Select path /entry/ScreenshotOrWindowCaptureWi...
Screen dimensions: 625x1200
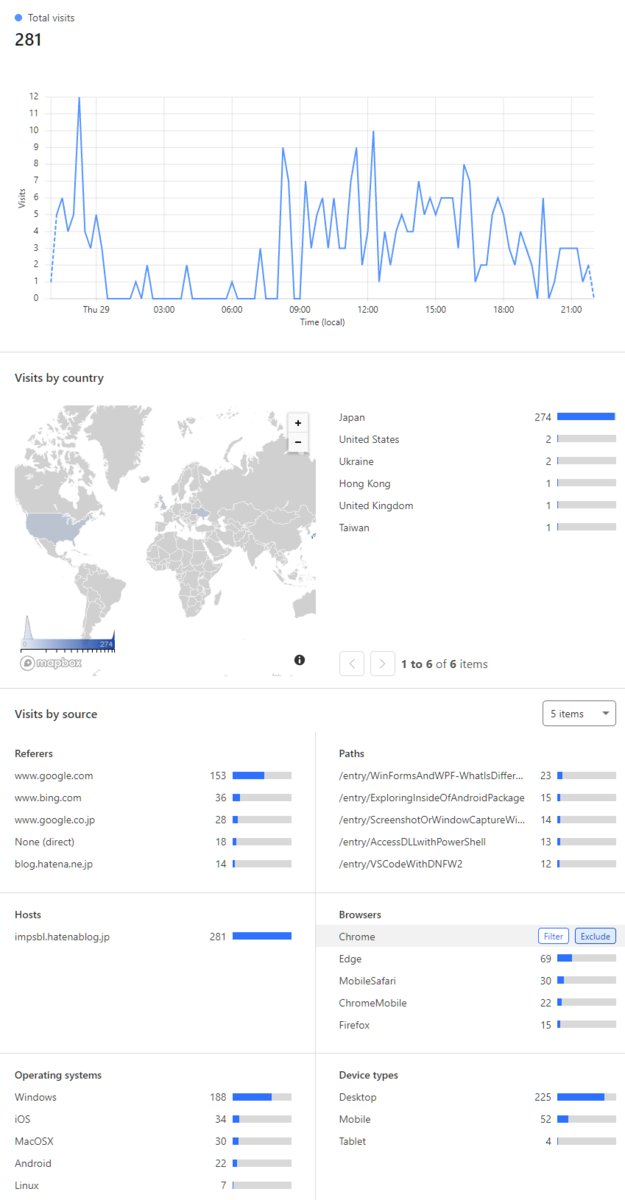477,820
